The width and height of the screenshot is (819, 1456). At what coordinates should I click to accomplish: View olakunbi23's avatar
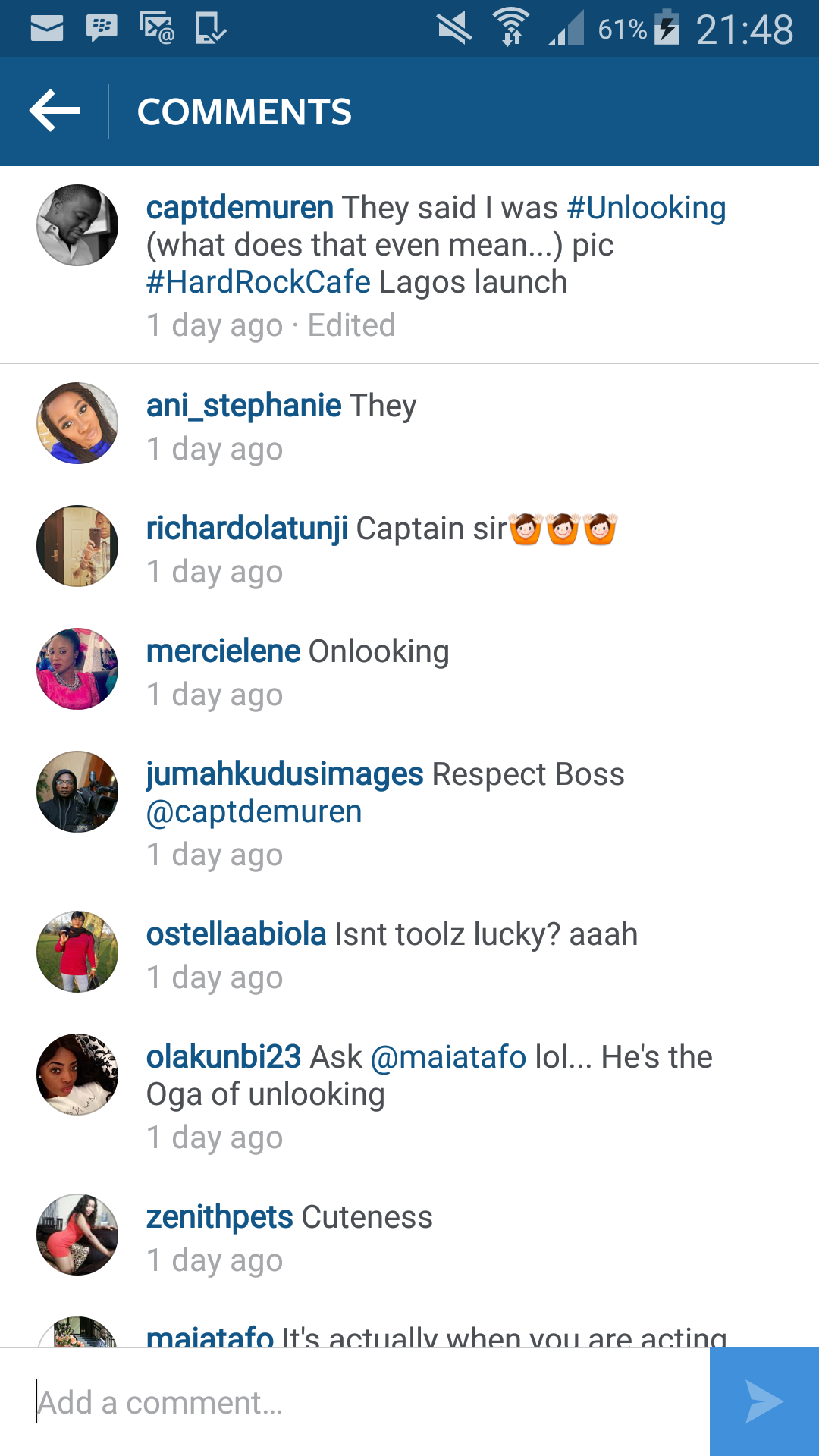77,1075
